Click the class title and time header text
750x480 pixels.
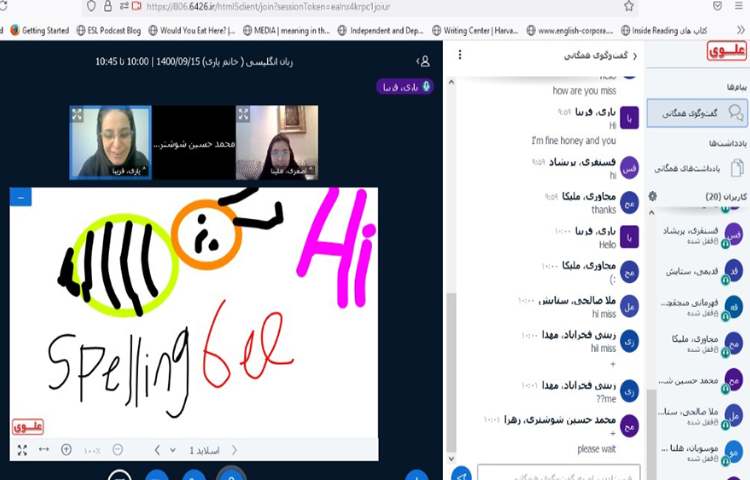(194, 62)
